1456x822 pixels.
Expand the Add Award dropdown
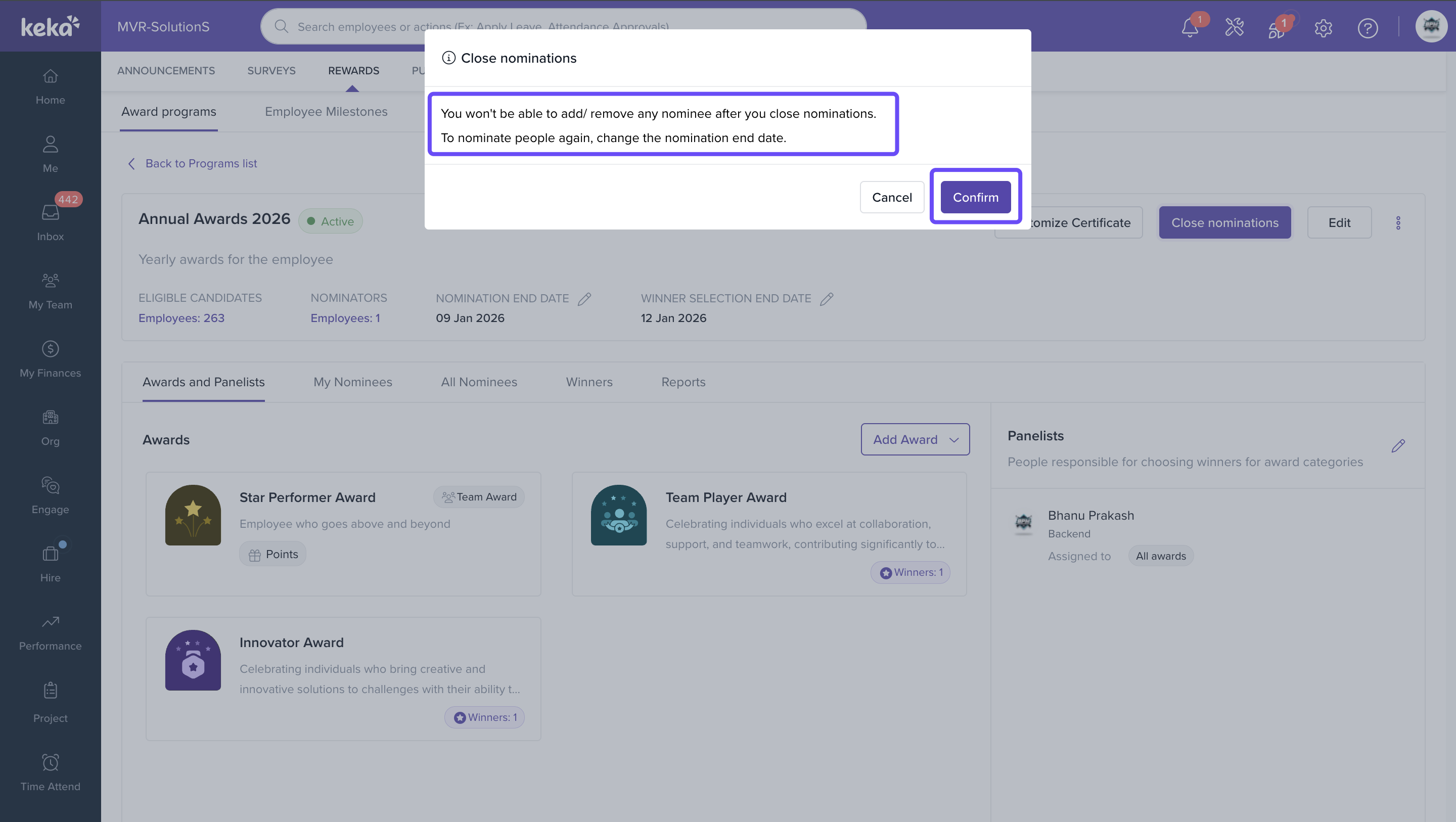click(915, 439)
